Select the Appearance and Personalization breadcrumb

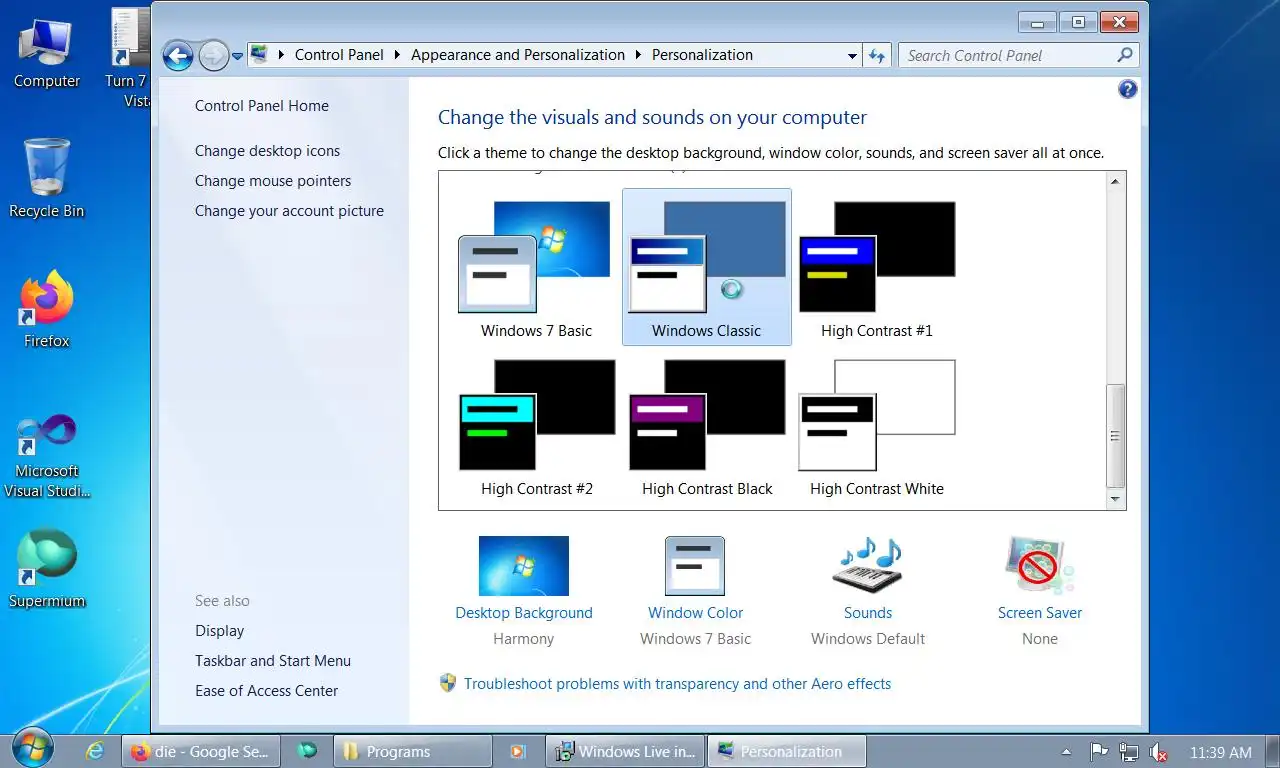click(x=518, y=55)
